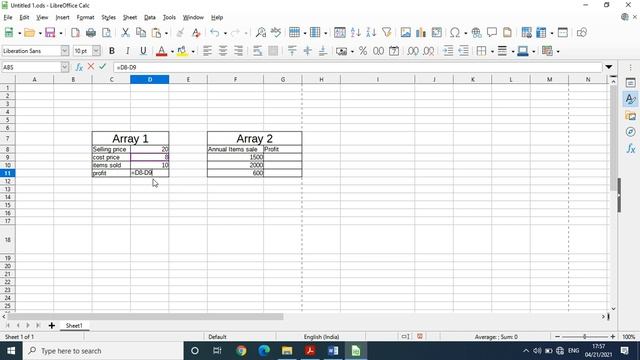Center cell text horizontally
The image size is (640, 360).
tap(223, 51)
